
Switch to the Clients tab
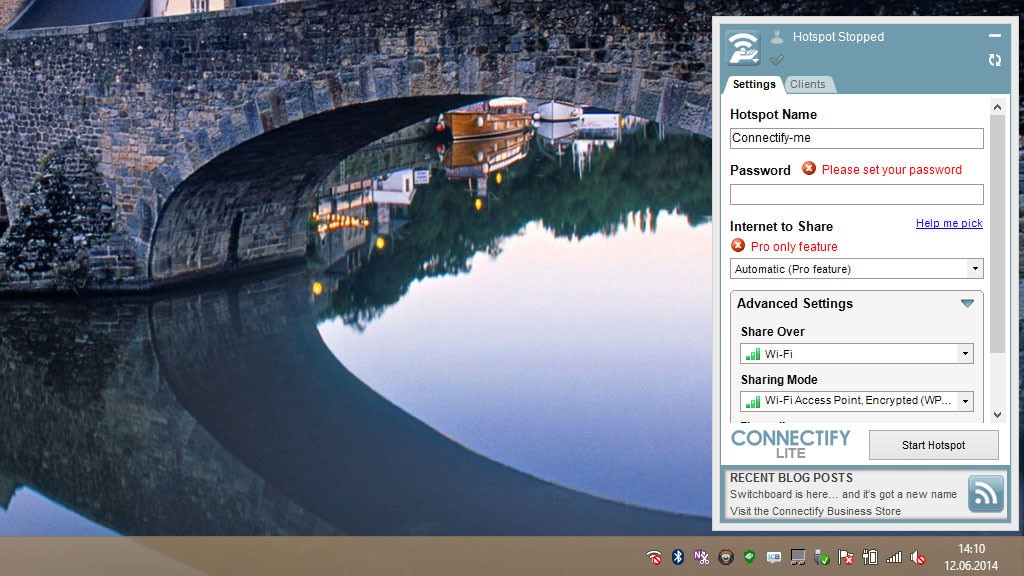point(809,84)
